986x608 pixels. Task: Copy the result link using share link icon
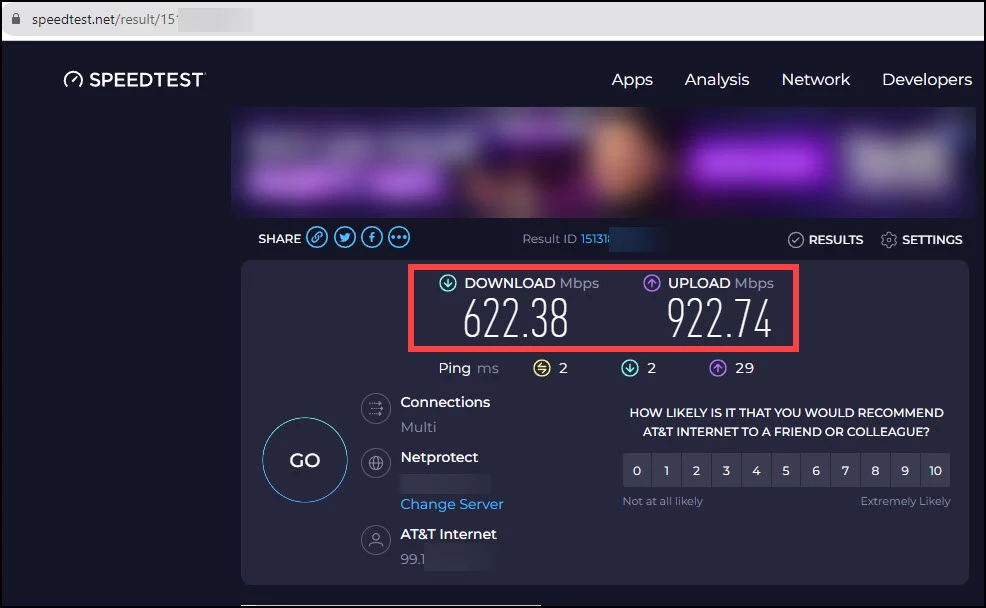(317, 238)
